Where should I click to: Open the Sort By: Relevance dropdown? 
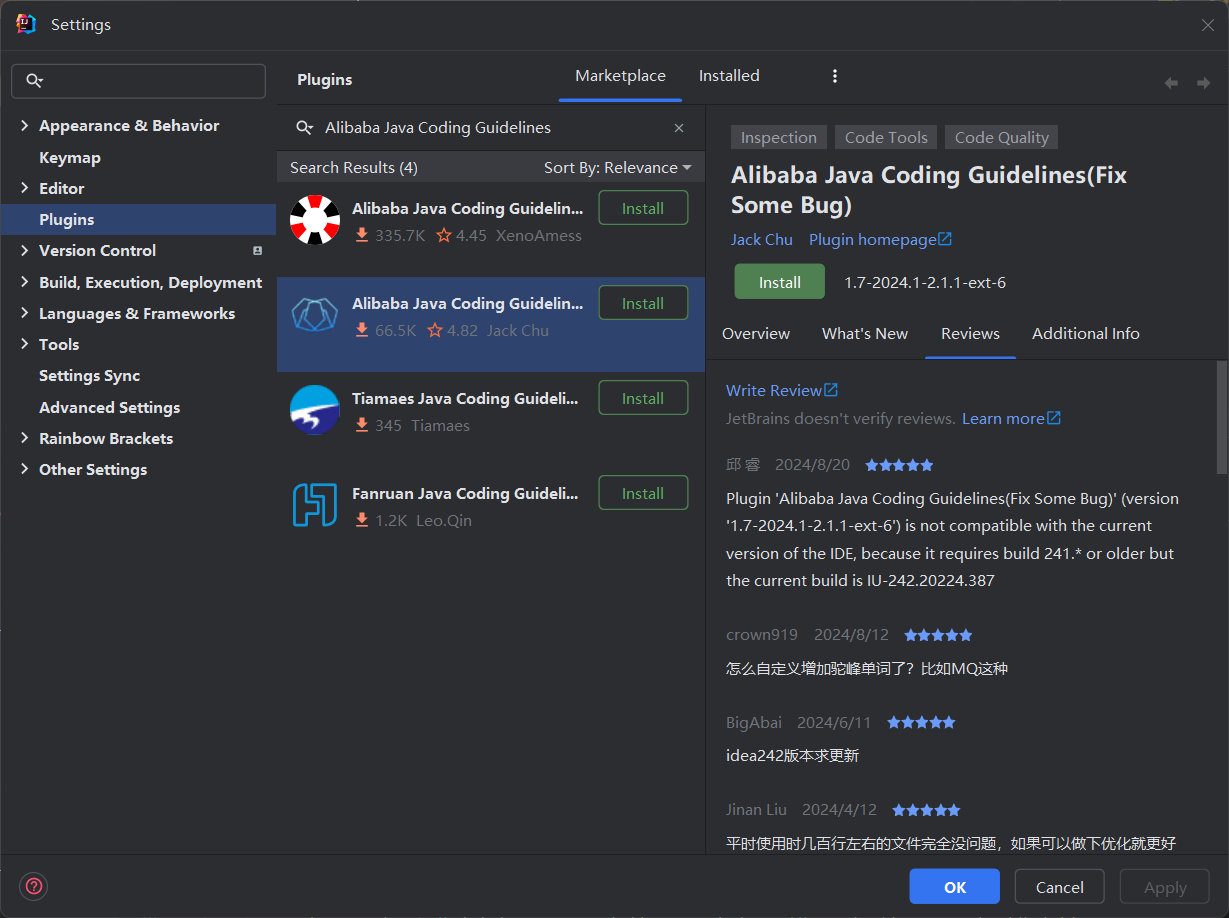pyautogui.click(x=618, y=168)
